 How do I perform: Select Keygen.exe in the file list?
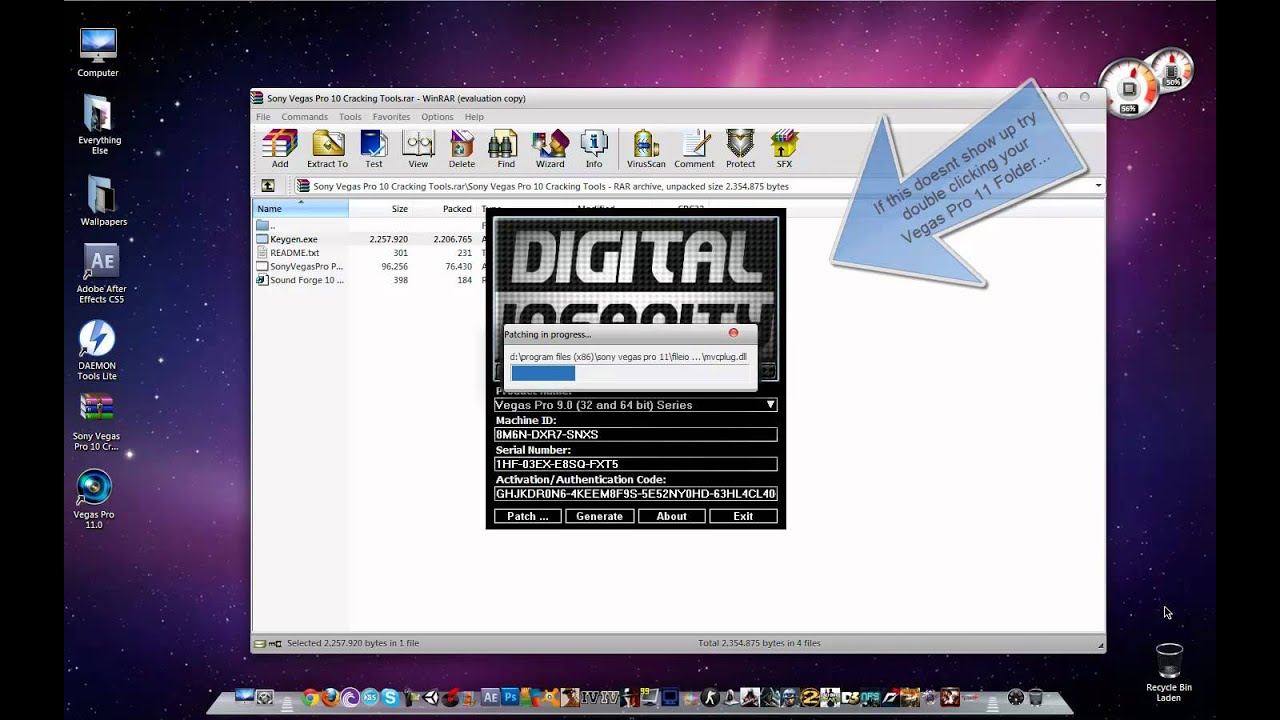[x=294, y=239]
